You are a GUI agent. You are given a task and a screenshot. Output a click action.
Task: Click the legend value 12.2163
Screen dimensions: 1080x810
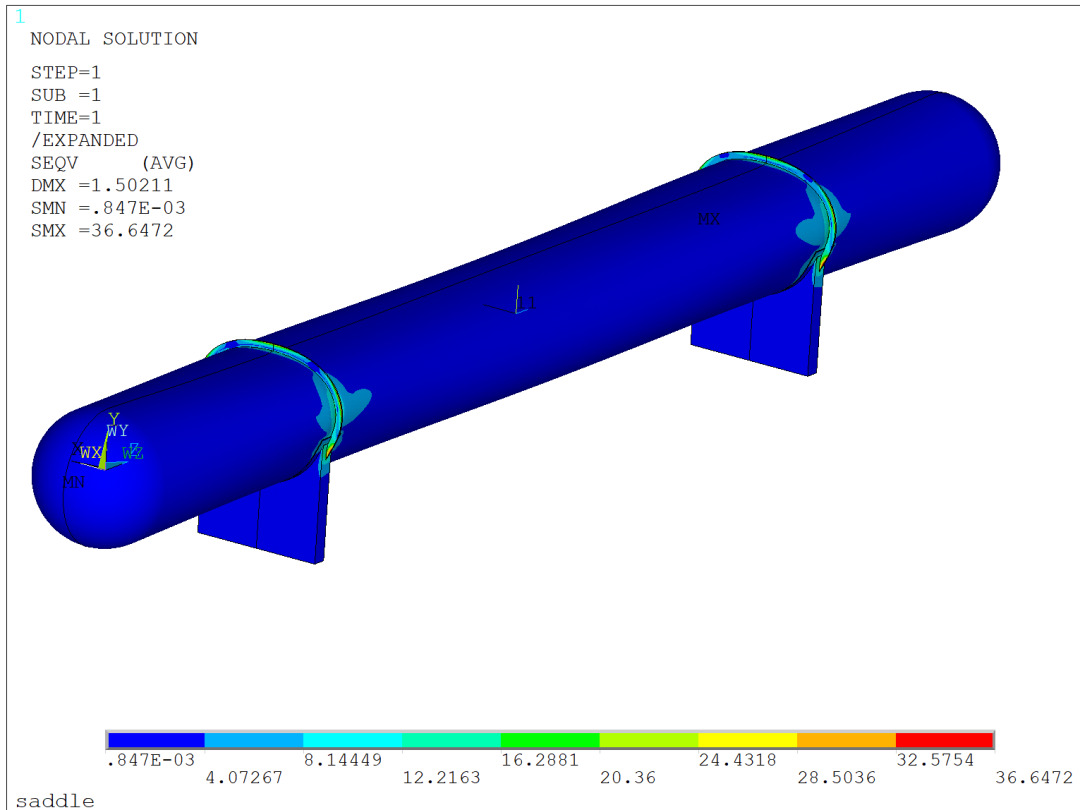442,778
